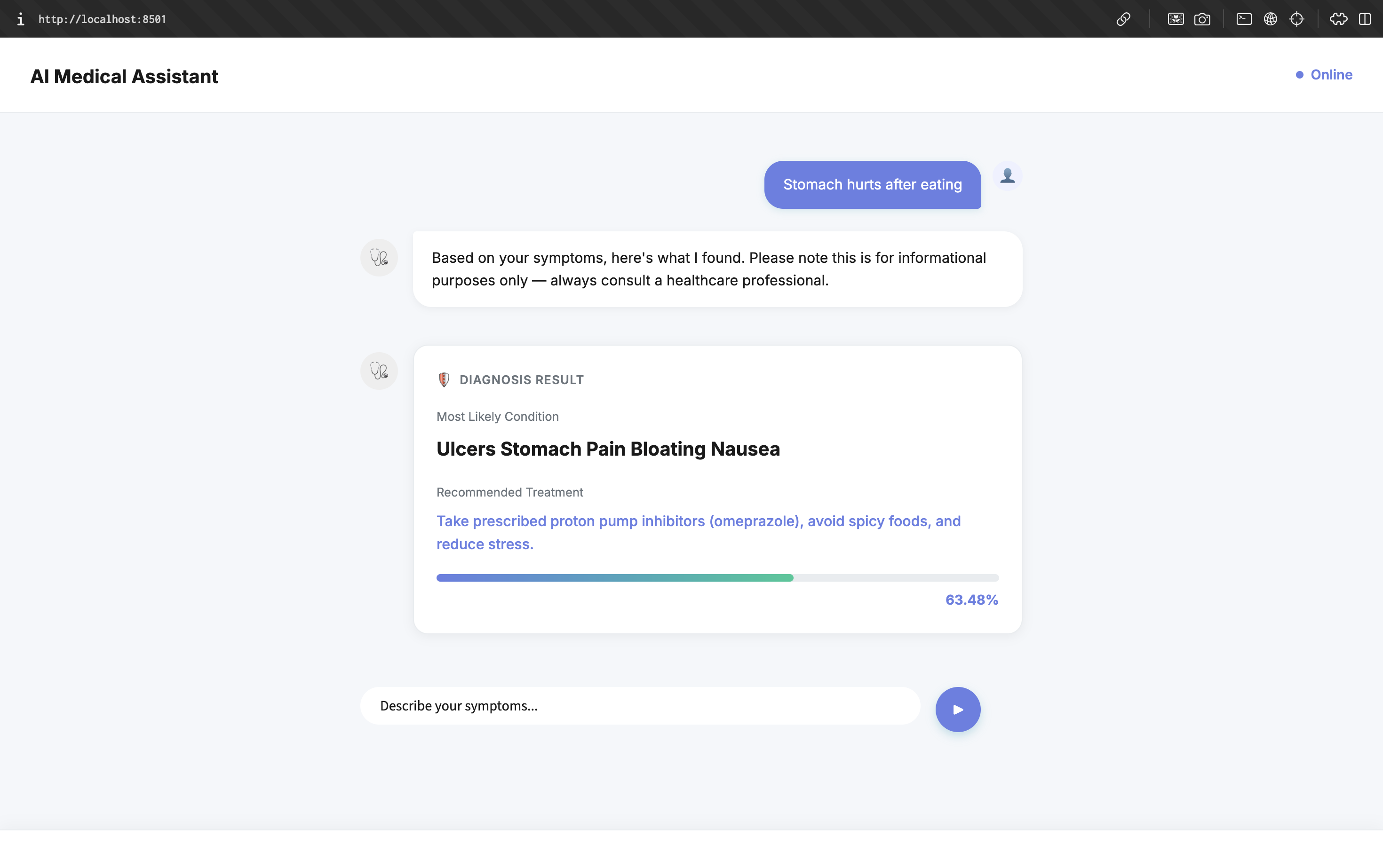Image resolution: width=1383 pixels, height=868 pixels.
Task: Click the localhost:8501 URL text
Action: click(x=102, y=19)
